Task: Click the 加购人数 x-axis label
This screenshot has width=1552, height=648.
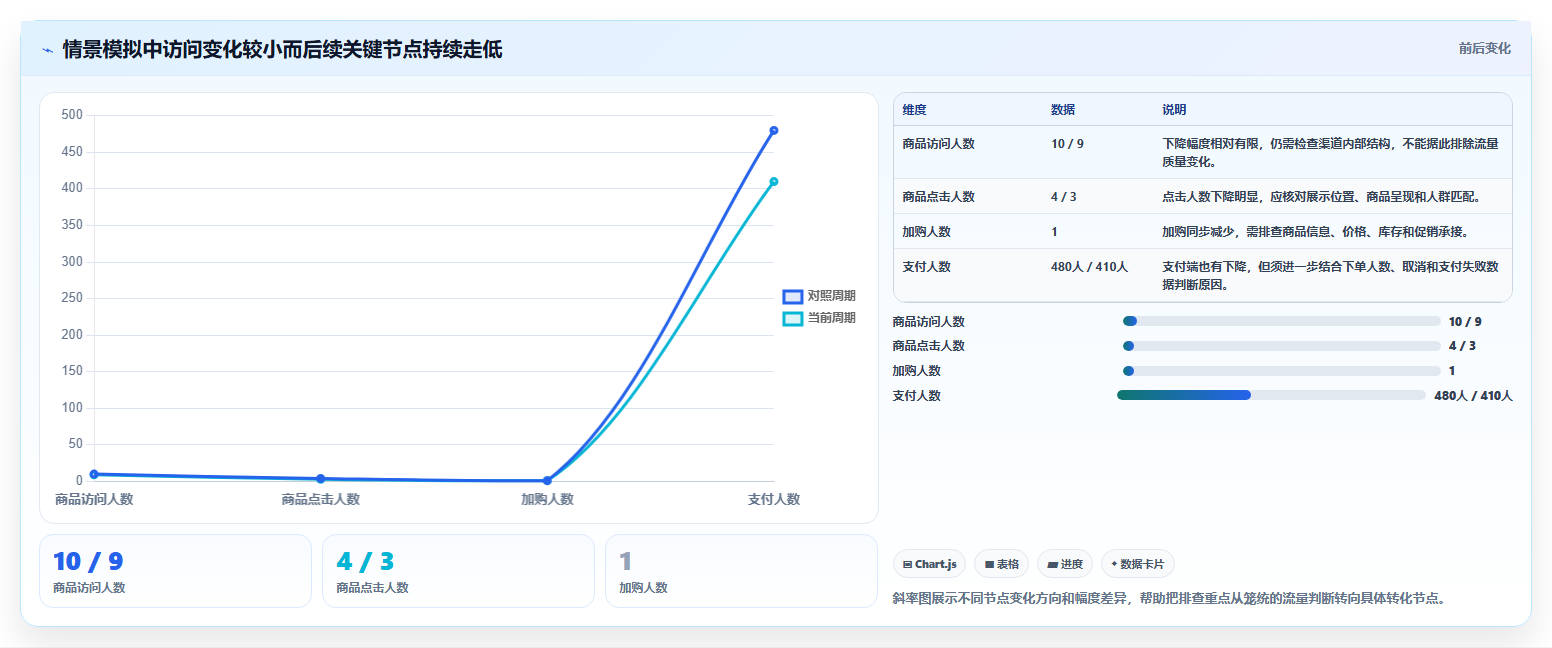Action: (x=547, y=499)
